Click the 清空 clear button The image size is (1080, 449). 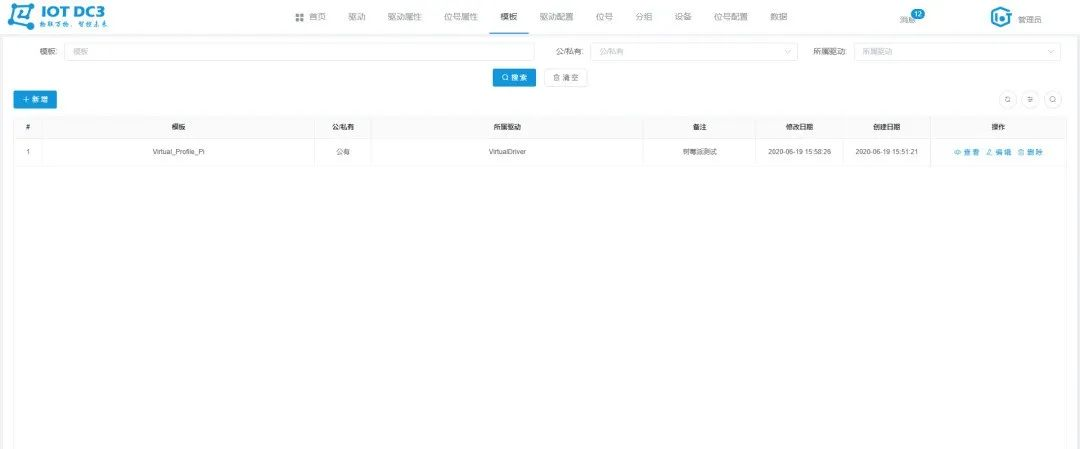[x=565, y=78]
